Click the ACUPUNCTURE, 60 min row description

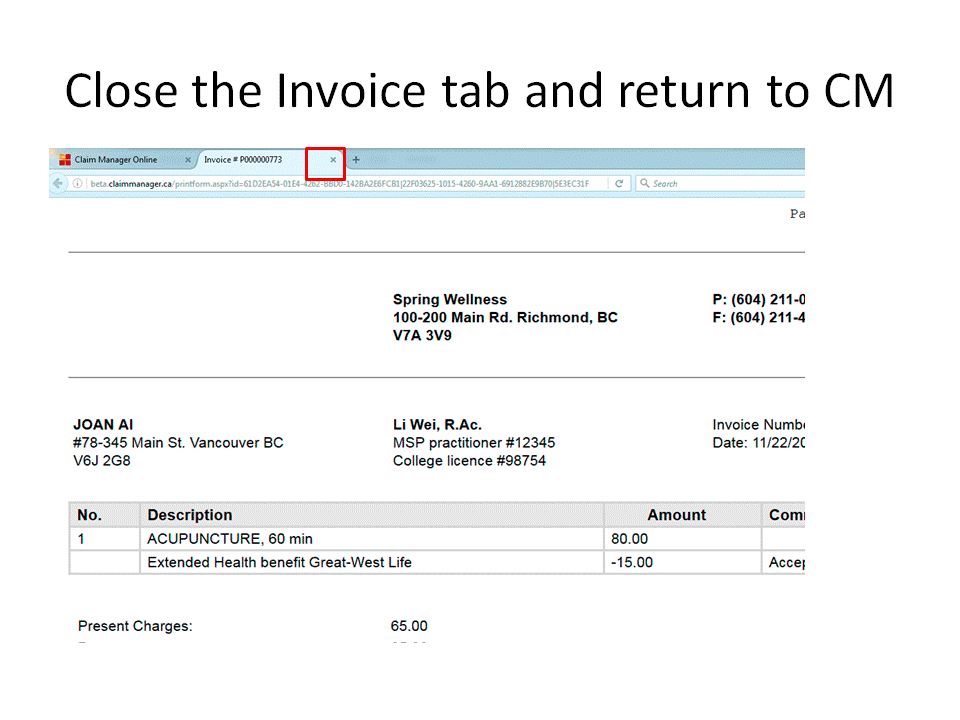[230, 539]
